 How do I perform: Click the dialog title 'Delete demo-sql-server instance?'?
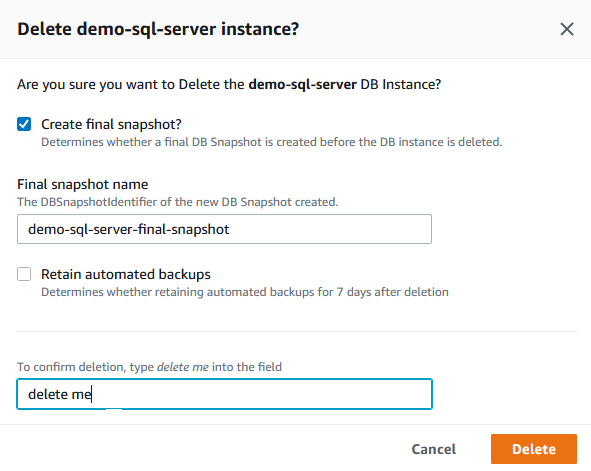point(158,29)
